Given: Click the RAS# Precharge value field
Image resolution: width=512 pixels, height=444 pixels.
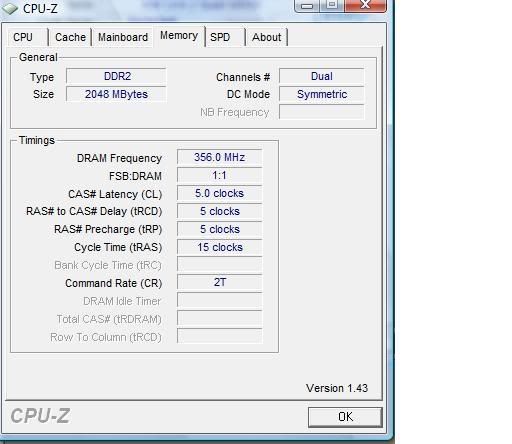Looking at the screenshot, I should tap(219, 229).
